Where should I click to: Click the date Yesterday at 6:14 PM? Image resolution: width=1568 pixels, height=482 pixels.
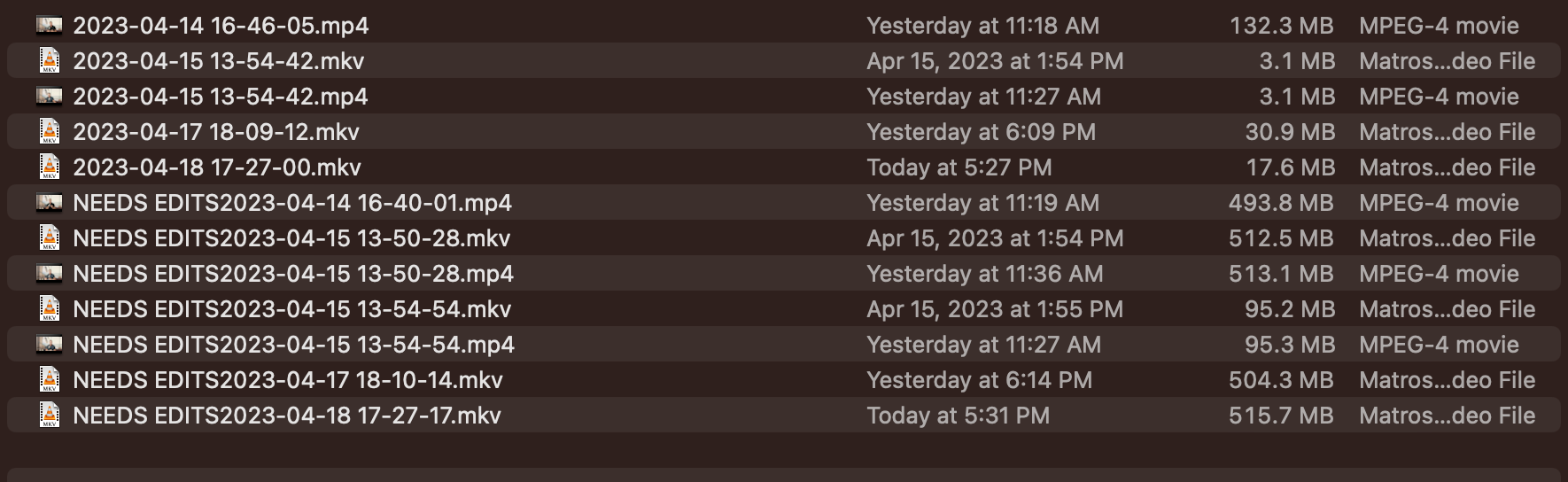[x=979, y=380]
